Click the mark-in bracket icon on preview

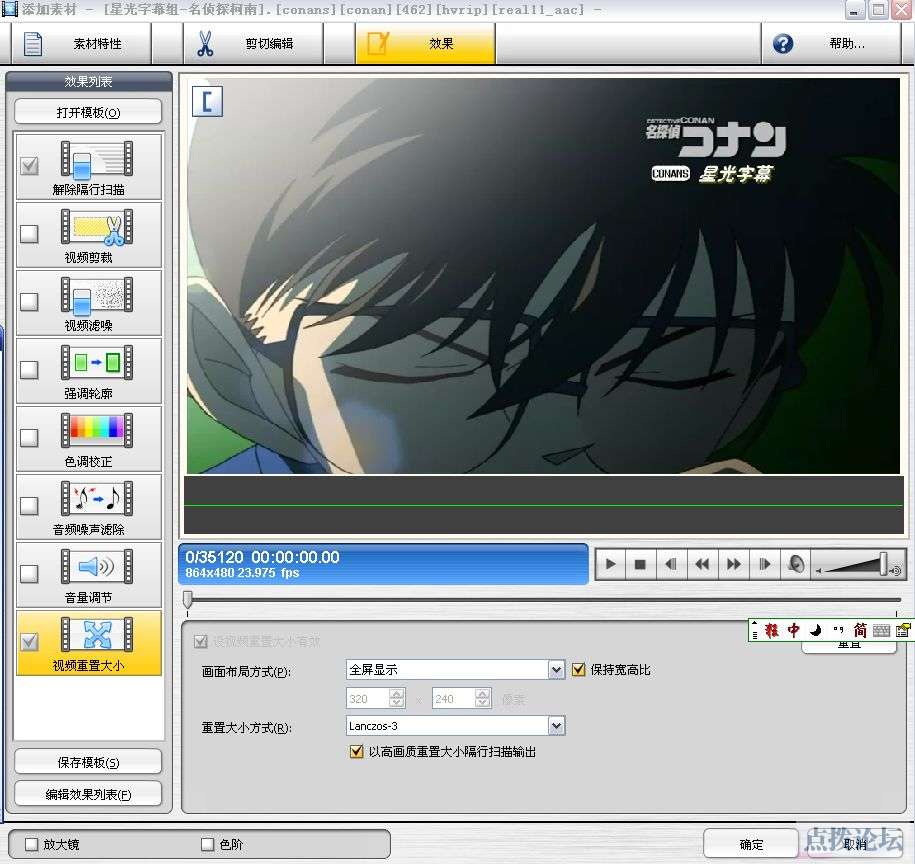coord(207,101)
